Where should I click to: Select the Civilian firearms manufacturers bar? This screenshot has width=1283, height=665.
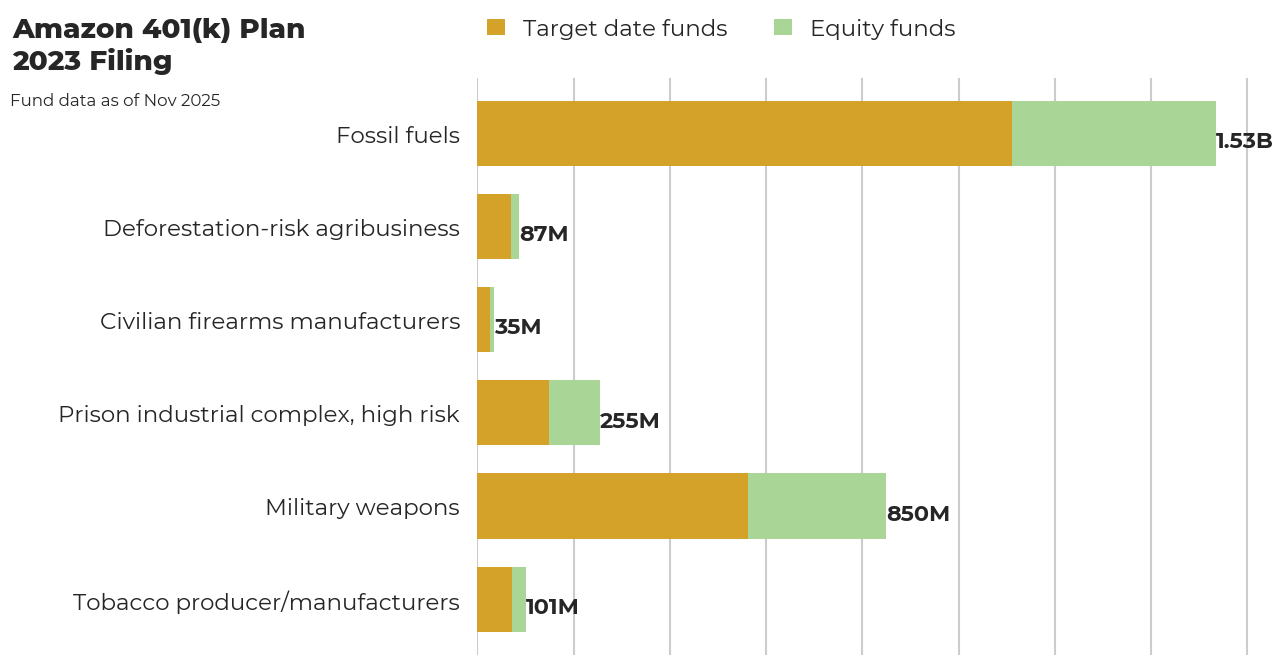point(486,319)
